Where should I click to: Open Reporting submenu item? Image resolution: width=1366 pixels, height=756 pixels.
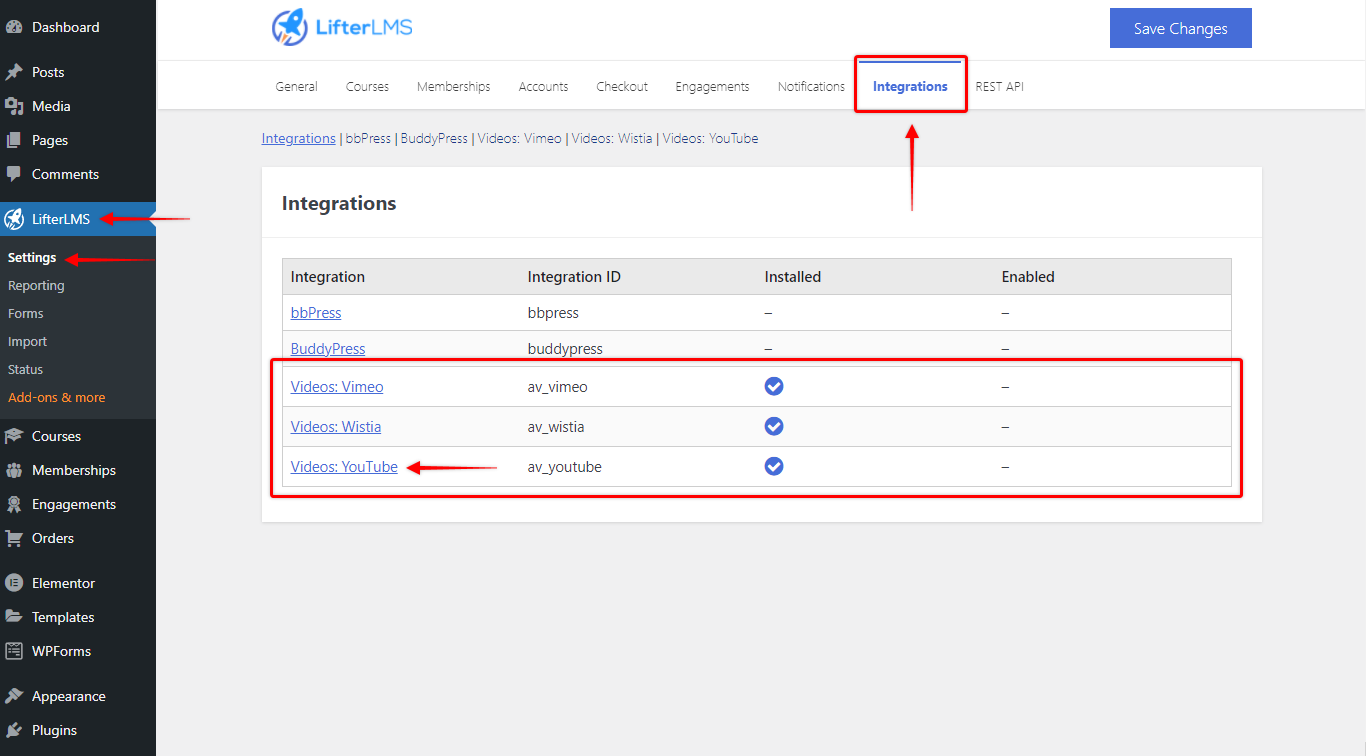click(36, 286)
